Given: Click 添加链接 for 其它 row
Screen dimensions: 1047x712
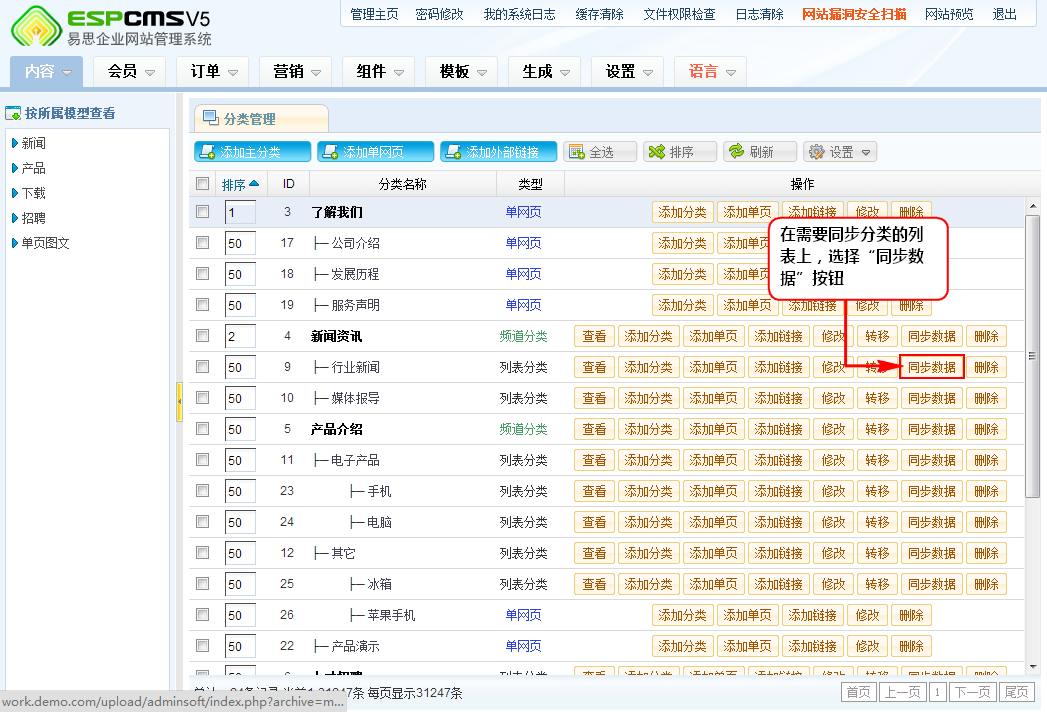Looking at the screenshot, I should tap(778, 553).
